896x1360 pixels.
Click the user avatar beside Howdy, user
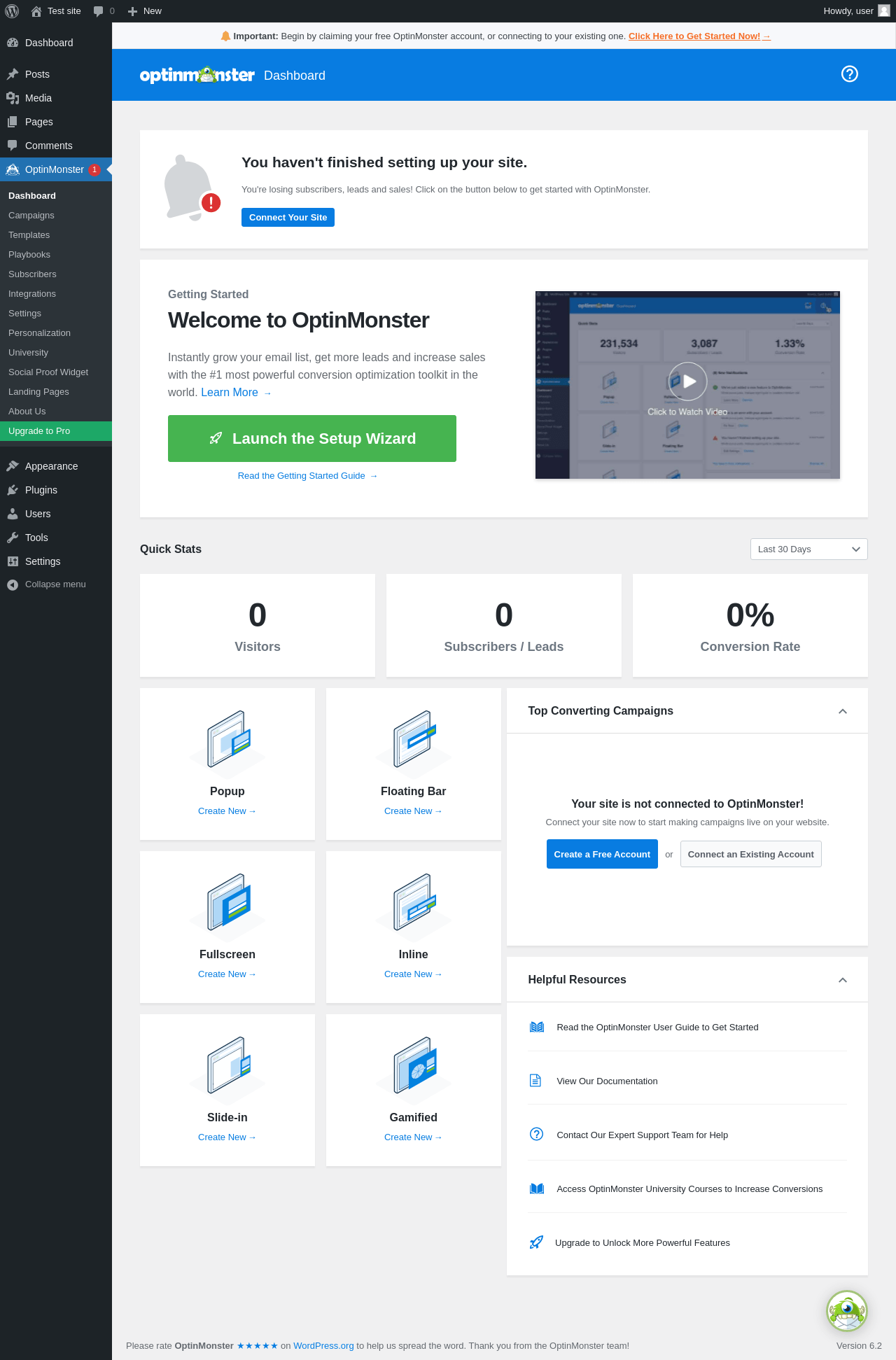[884, 10]
